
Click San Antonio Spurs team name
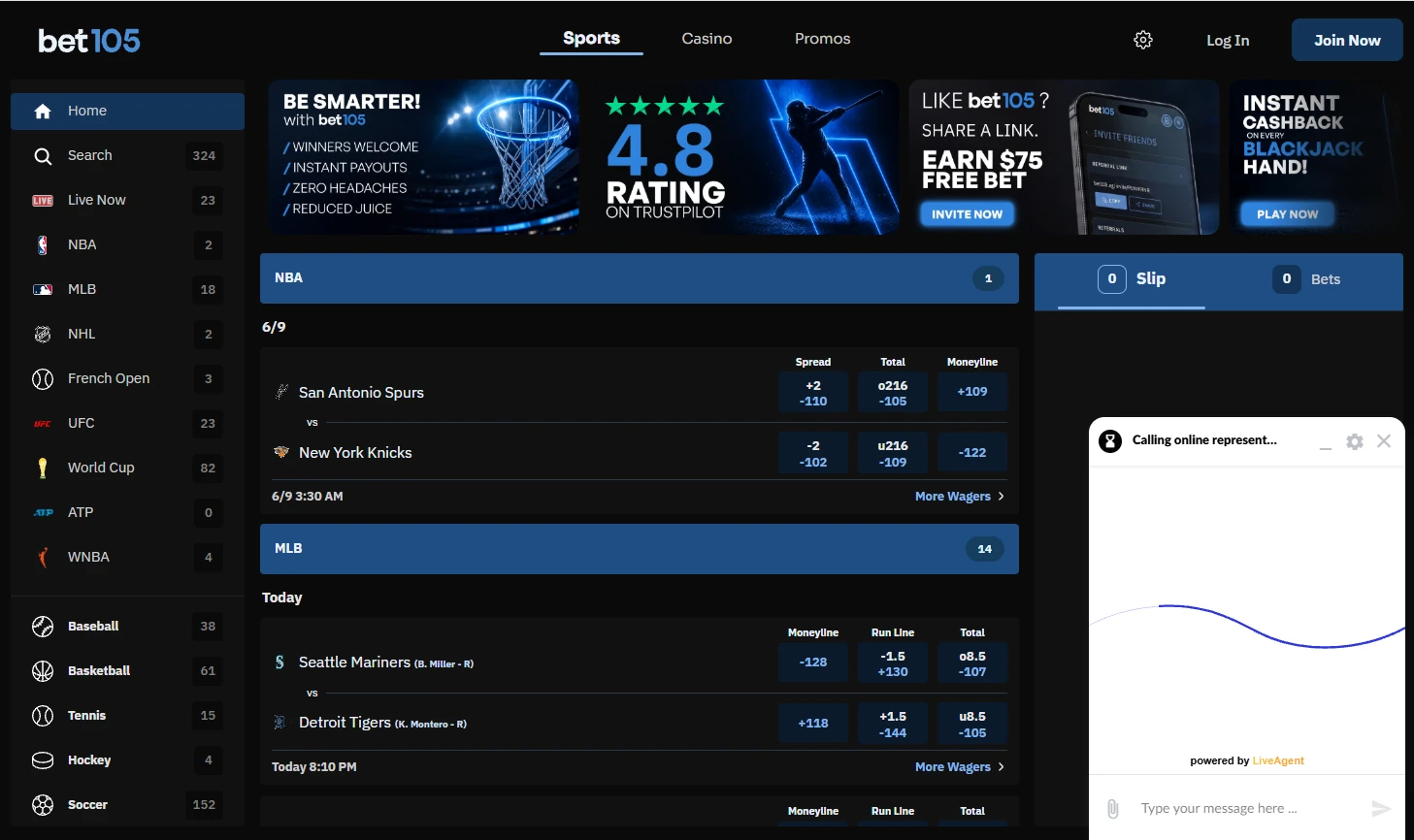pyautogui.click(x=361, y=393)
